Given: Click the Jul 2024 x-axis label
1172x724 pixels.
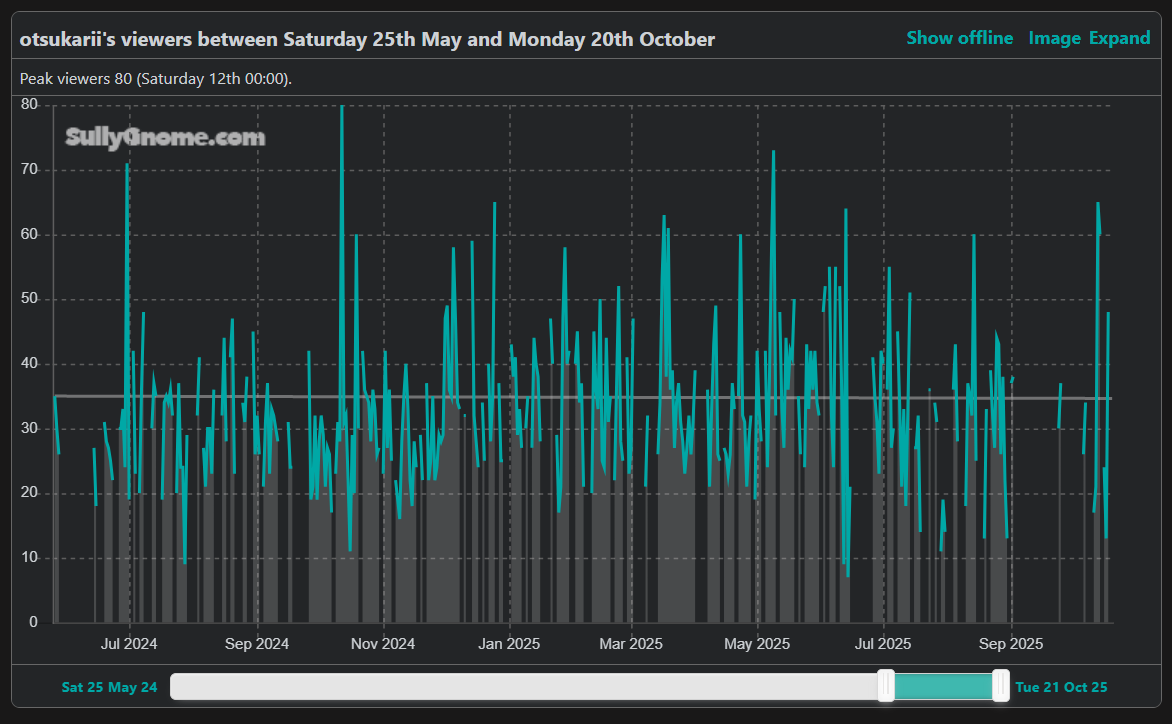Looking at the screenshot, I should pos(129,644).
